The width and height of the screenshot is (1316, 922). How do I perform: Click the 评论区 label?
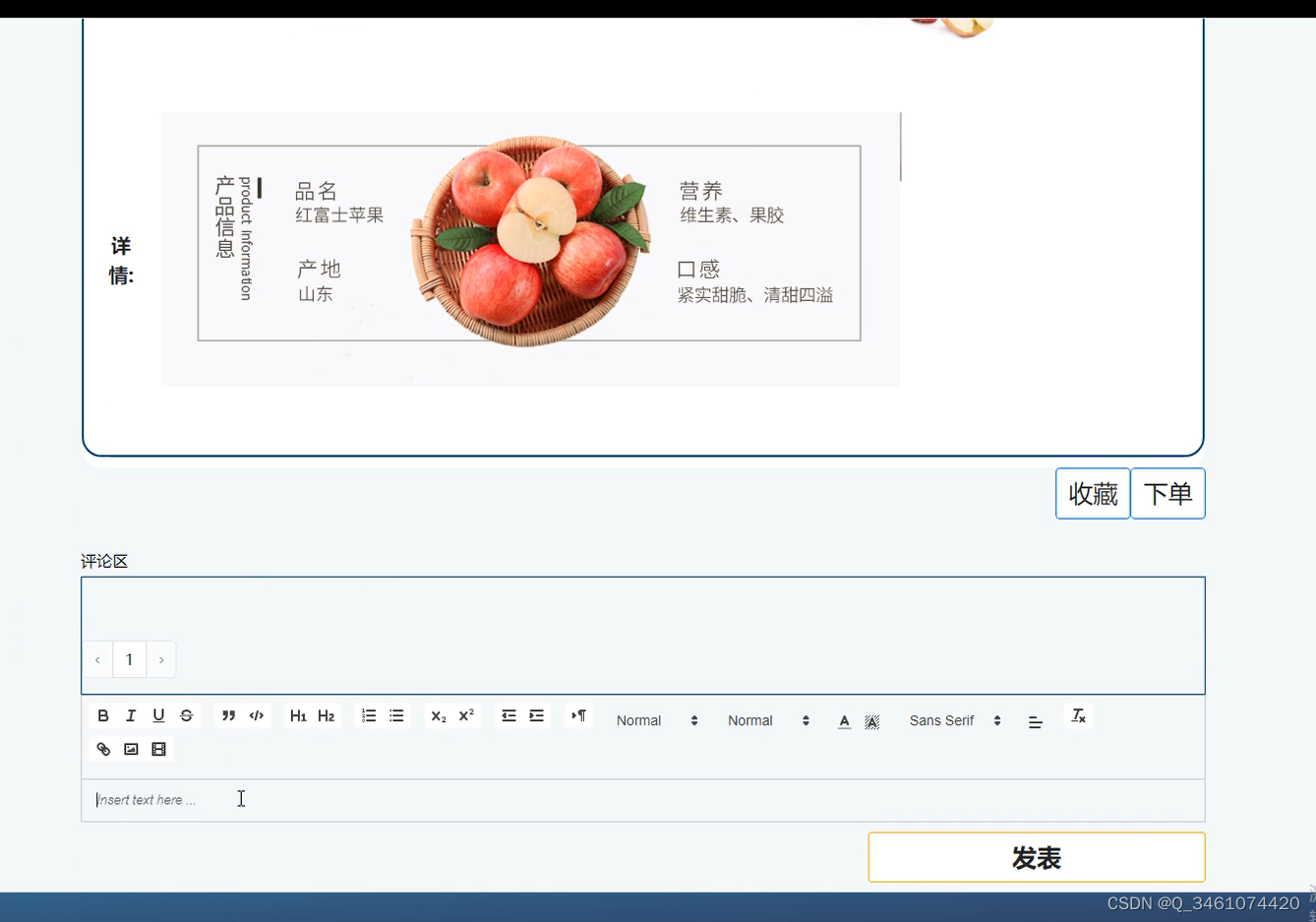click(104, 562)
